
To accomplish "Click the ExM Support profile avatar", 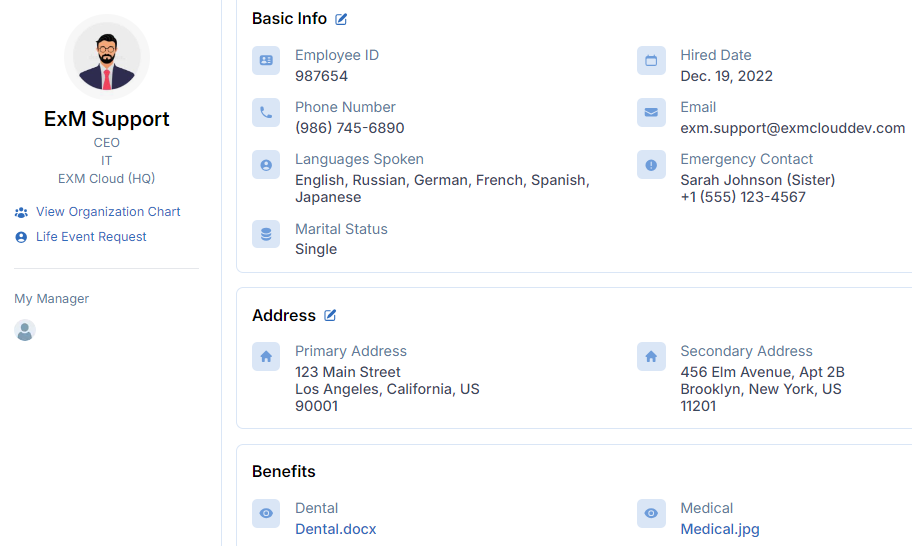I will (x=107, y=58).
